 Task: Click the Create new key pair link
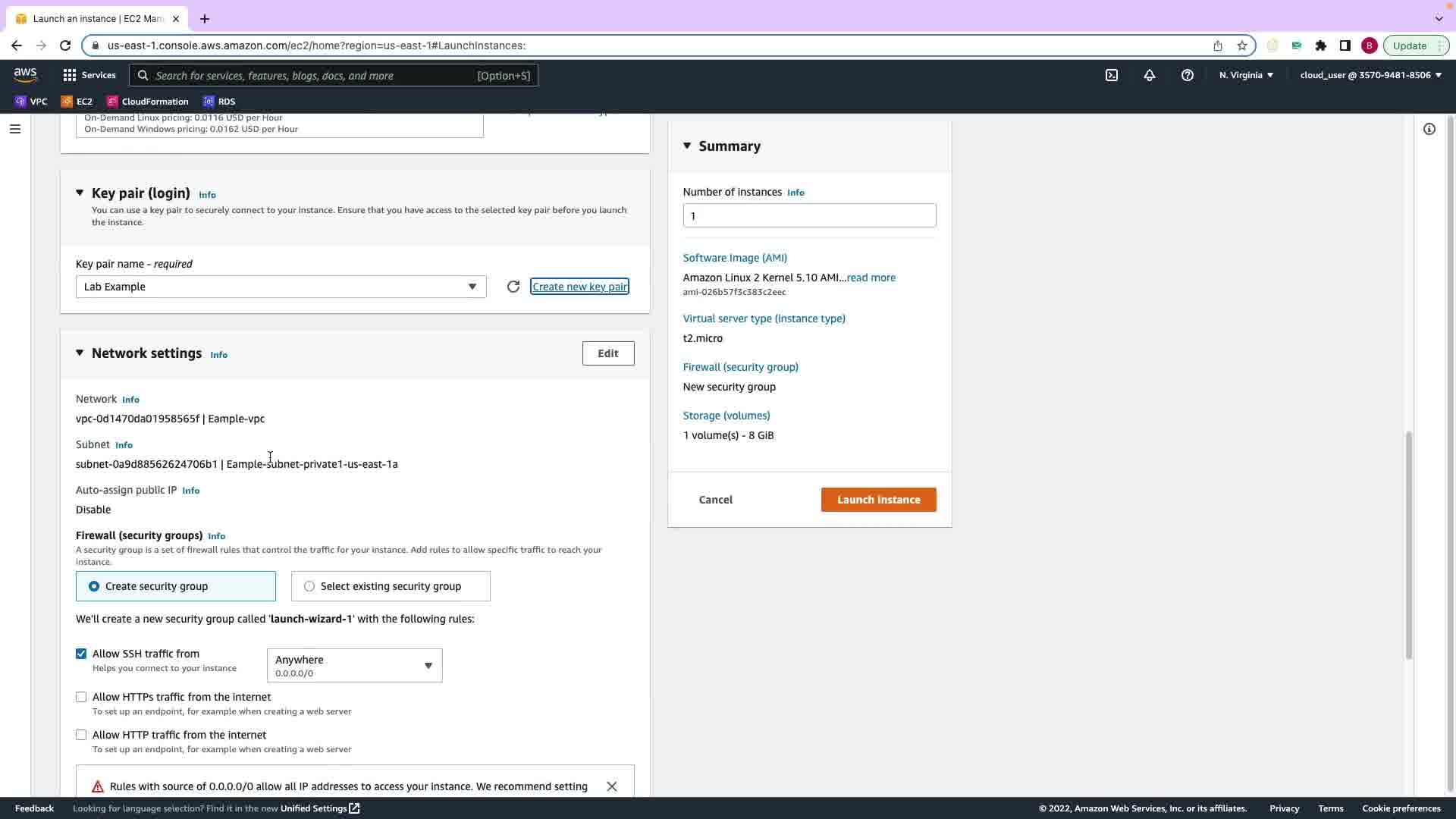pyautogui.click(x=579, y=287)
